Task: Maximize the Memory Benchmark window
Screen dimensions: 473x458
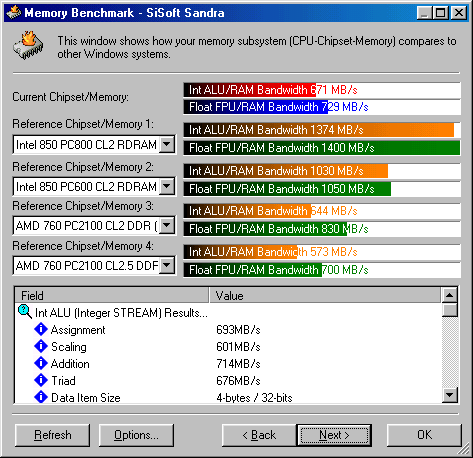Action: [440, 13]
